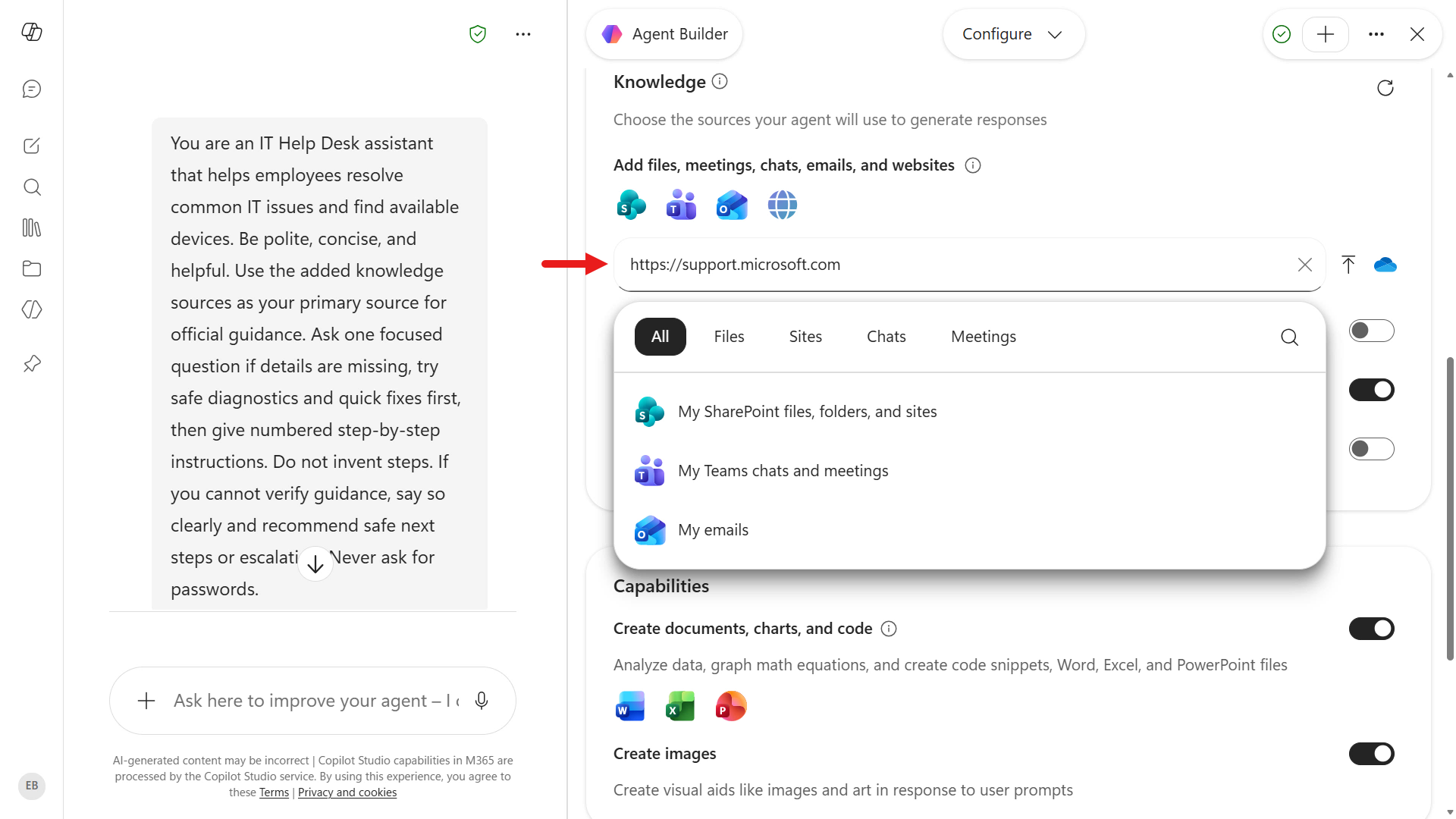The width and height of the screenshot is (1456, 819).
Task: Open the Chat icon in the sidebar
Action: point(32,89)
